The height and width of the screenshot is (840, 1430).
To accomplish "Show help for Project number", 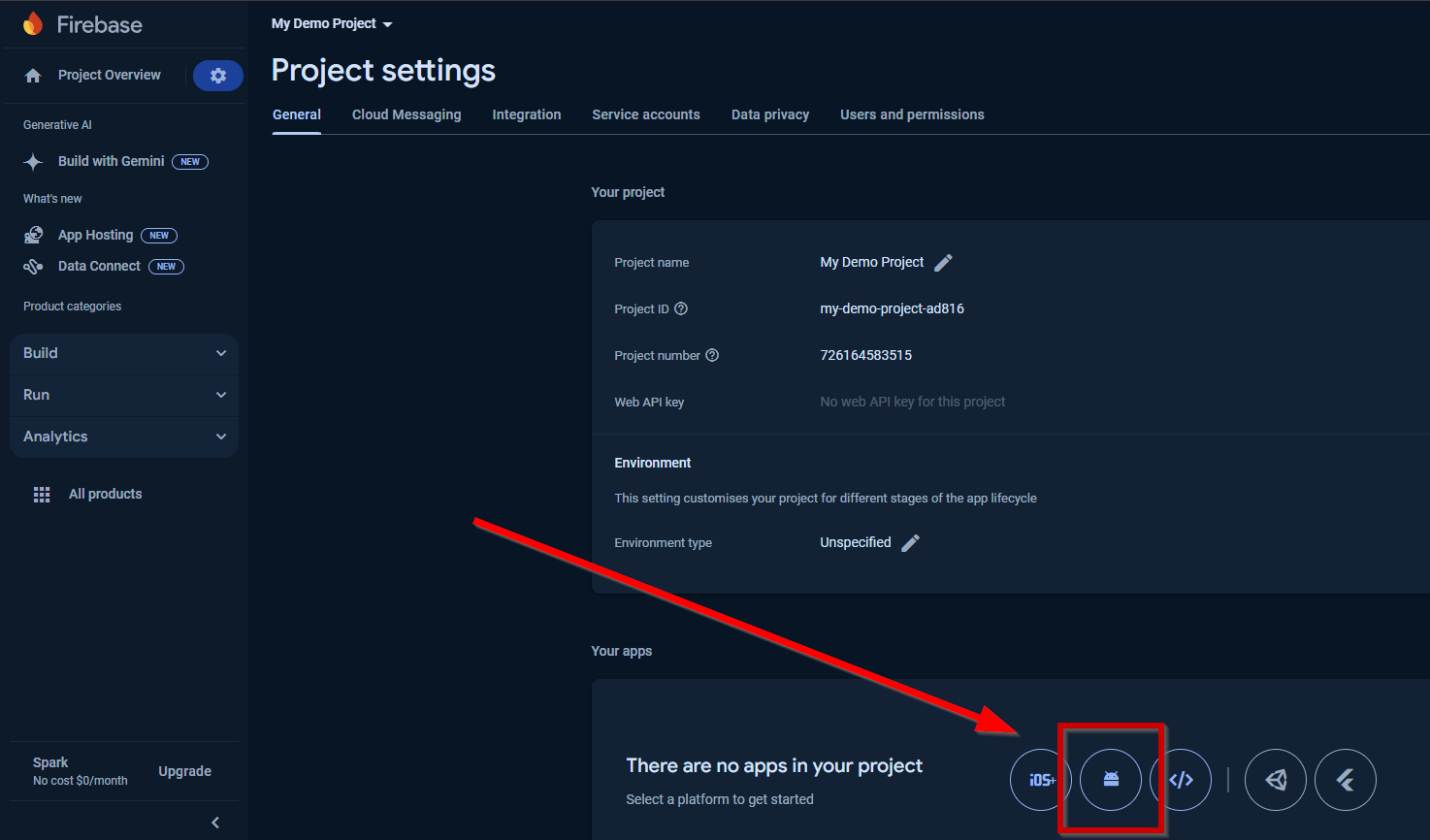I will [712, 356].
